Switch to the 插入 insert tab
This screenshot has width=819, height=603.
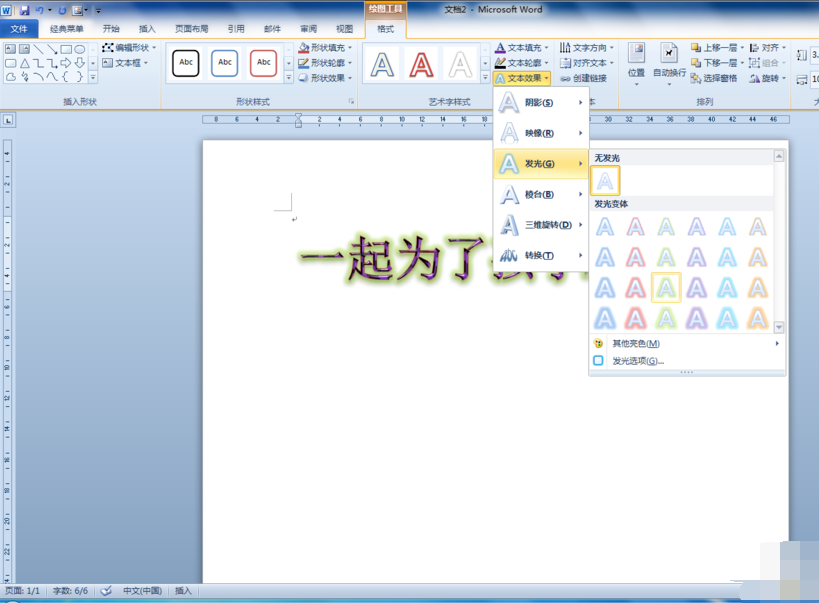coord(147,29)
